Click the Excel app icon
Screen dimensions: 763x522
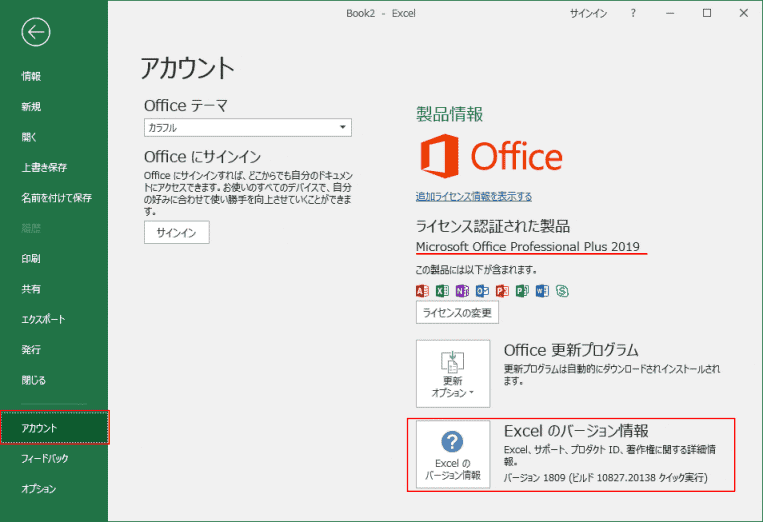coord(442,291)
